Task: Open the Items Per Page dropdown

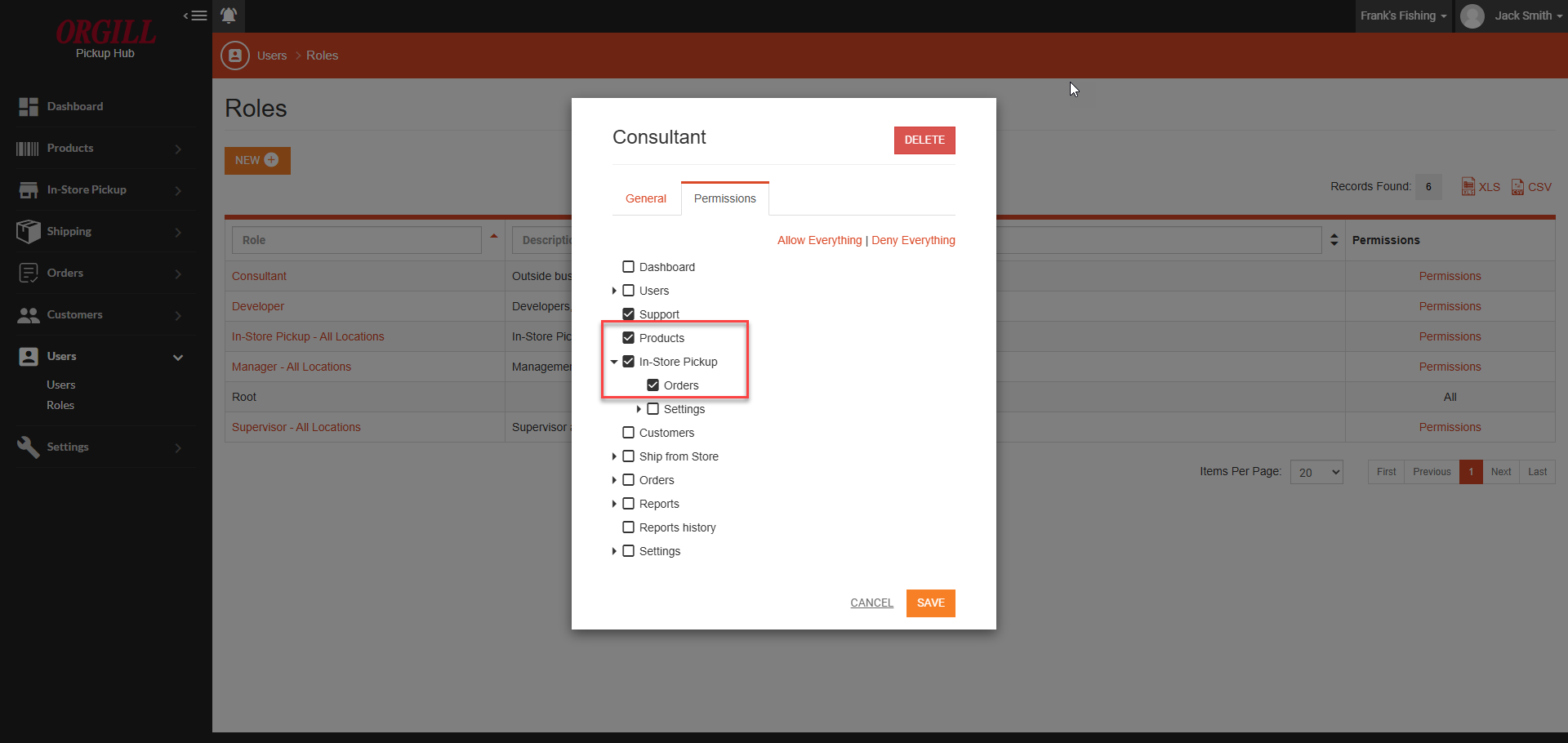Action: [1316, 472]
